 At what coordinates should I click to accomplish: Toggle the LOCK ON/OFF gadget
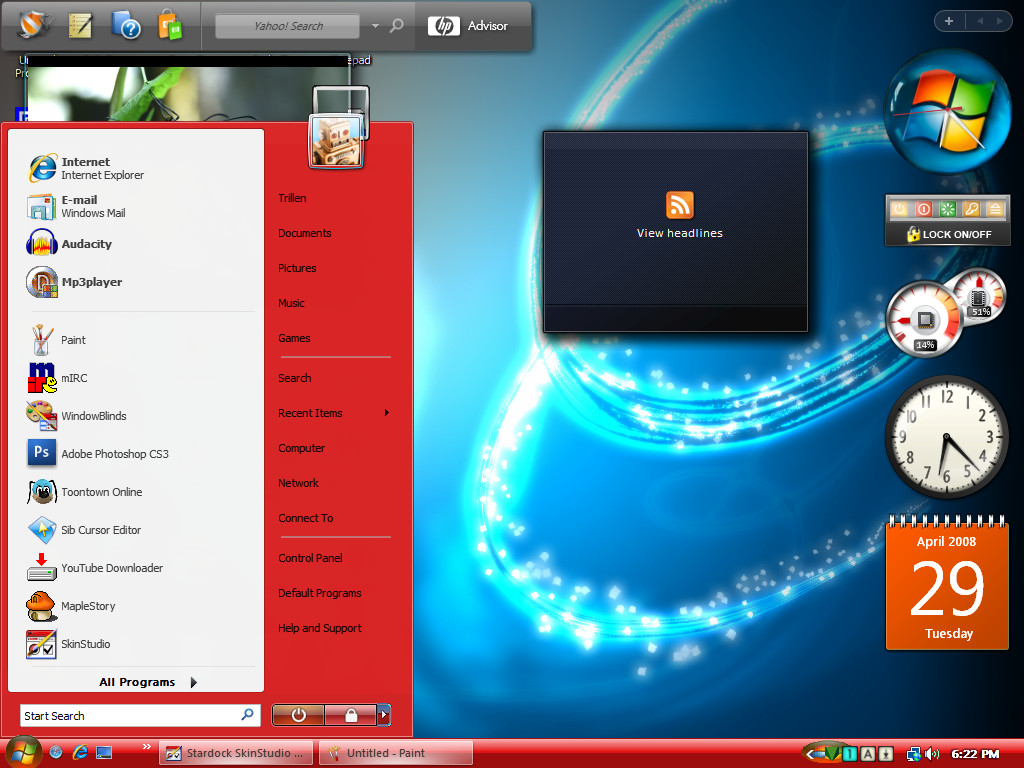tap(949, 234)
